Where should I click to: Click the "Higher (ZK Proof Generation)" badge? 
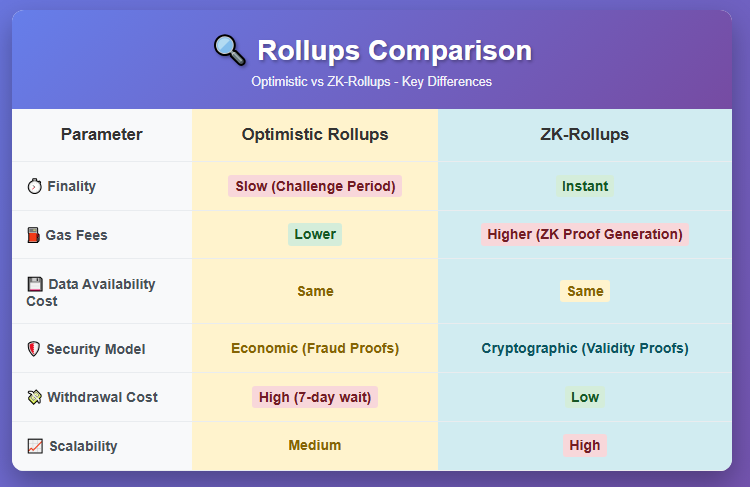coord(585,234)
